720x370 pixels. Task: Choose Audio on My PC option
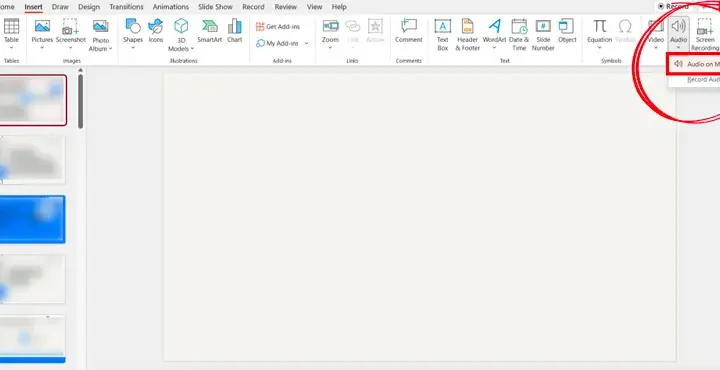694,64
